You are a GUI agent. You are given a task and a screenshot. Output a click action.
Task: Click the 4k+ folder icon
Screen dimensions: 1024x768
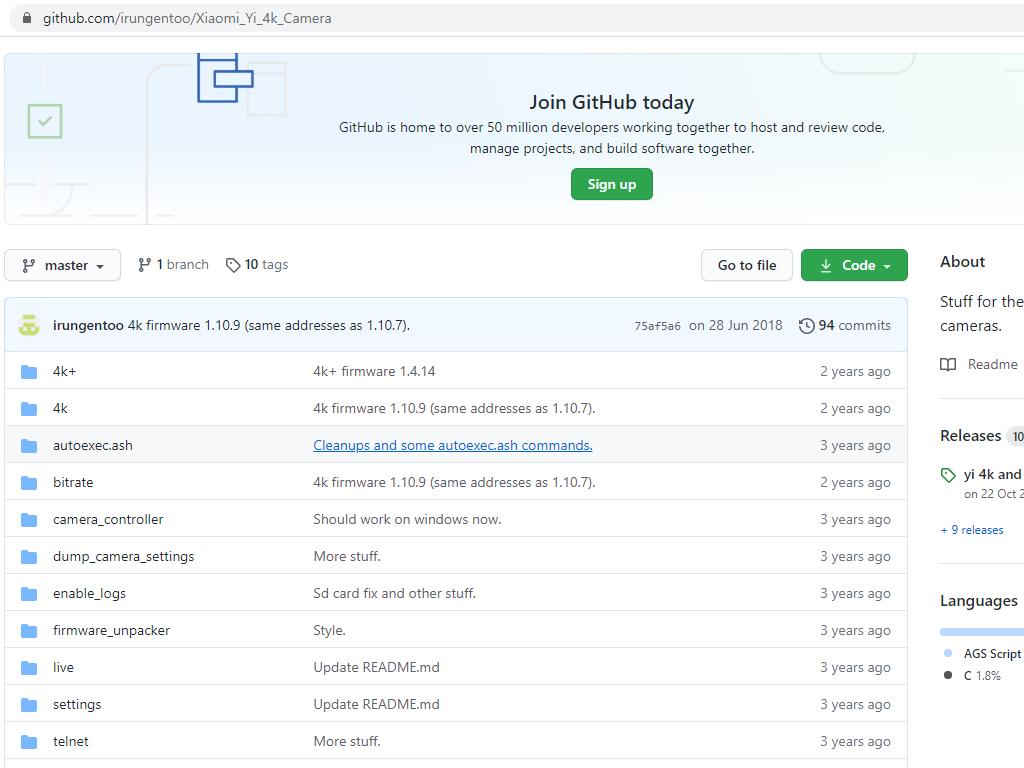(29, 372)
